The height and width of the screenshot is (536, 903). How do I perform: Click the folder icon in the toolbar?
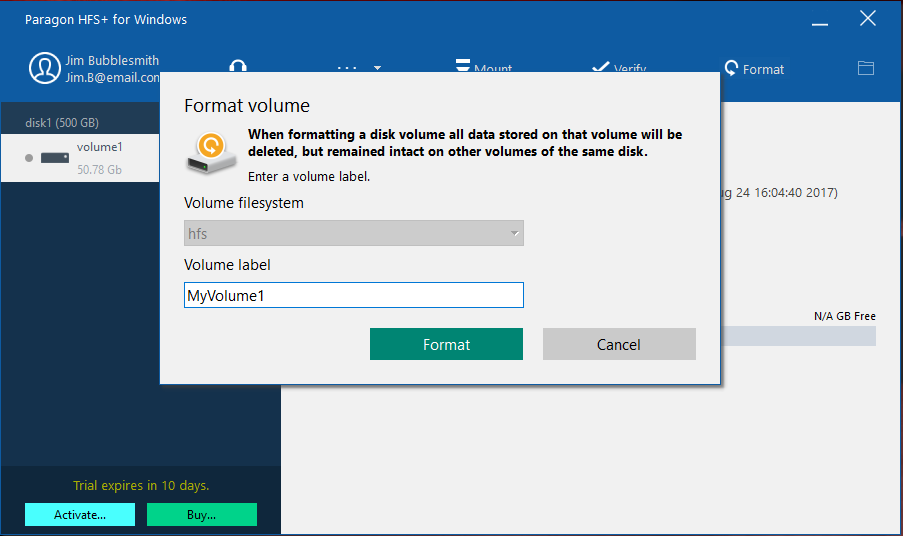tap(866, 68)
